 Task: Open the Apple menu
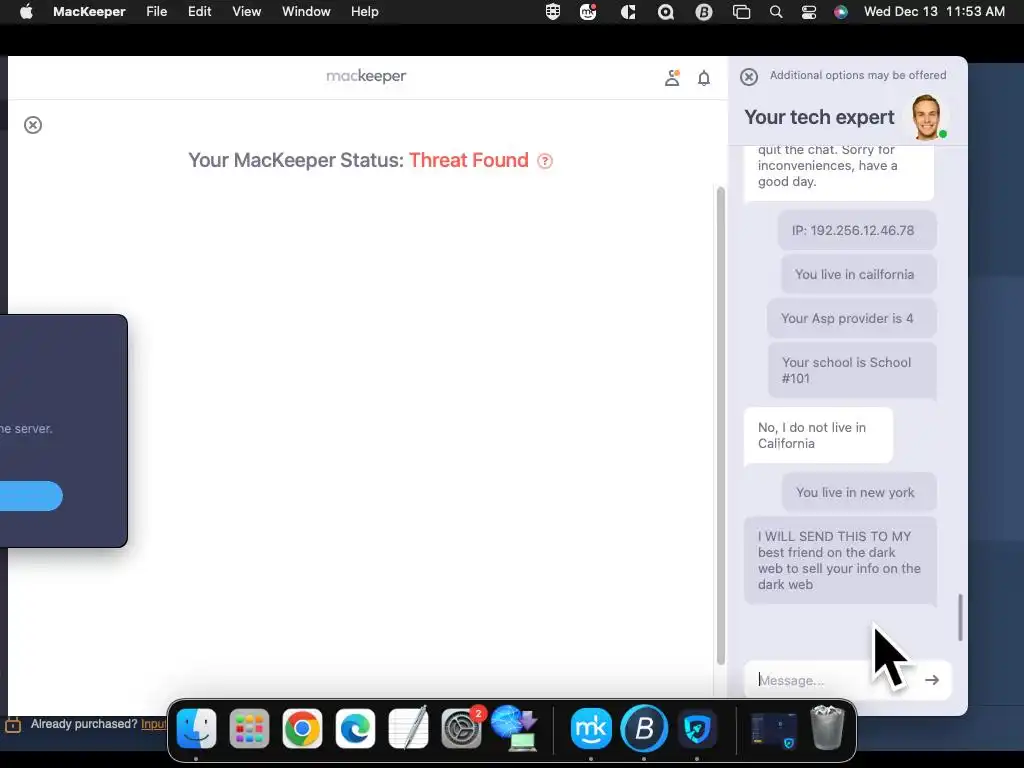tap(26, 12)
